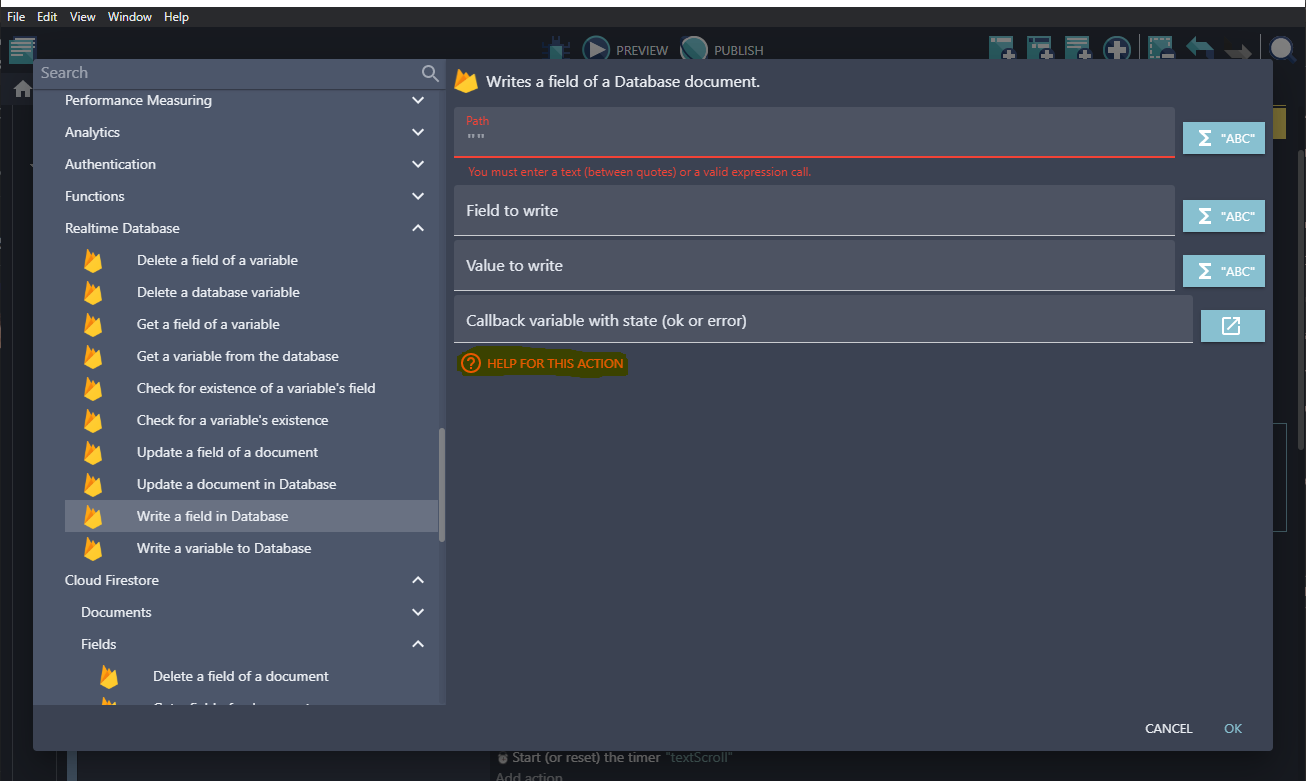Click the Cancel button
Screen dimensions: 1306x781
[x=1168, y=729]
